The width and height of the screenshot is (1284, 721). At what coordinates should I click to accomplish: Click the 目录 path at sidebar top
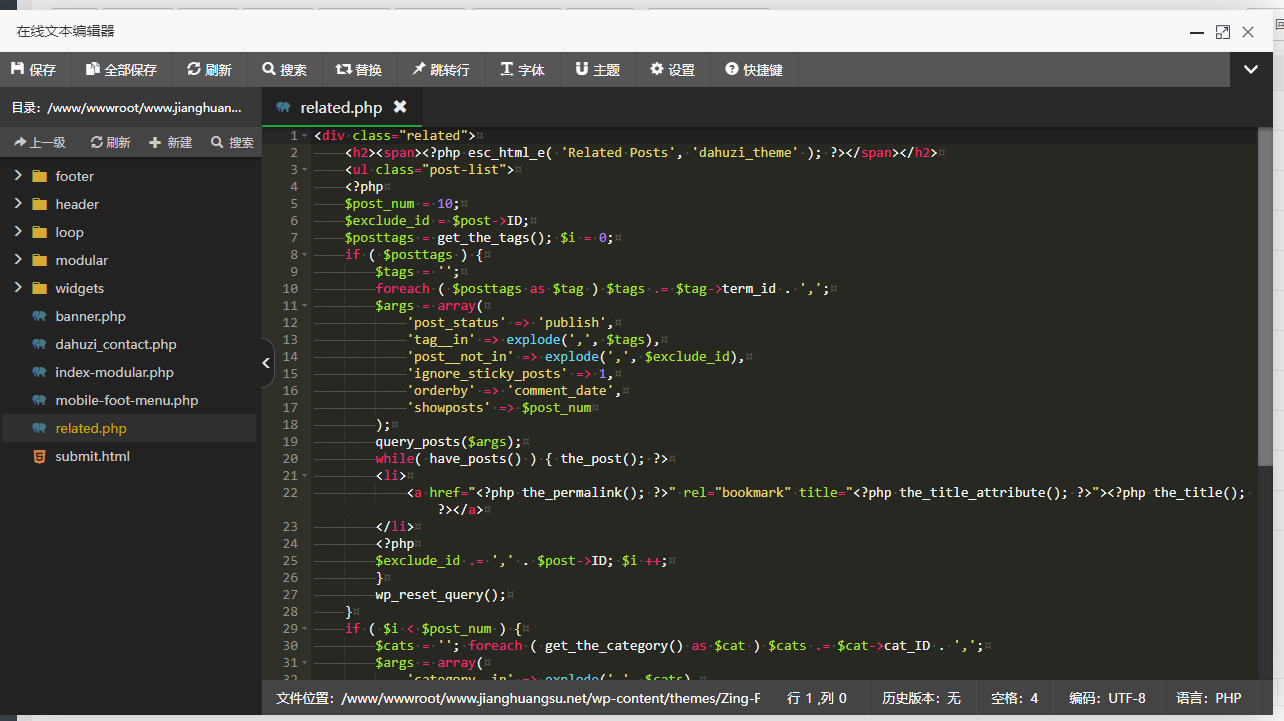127,107
